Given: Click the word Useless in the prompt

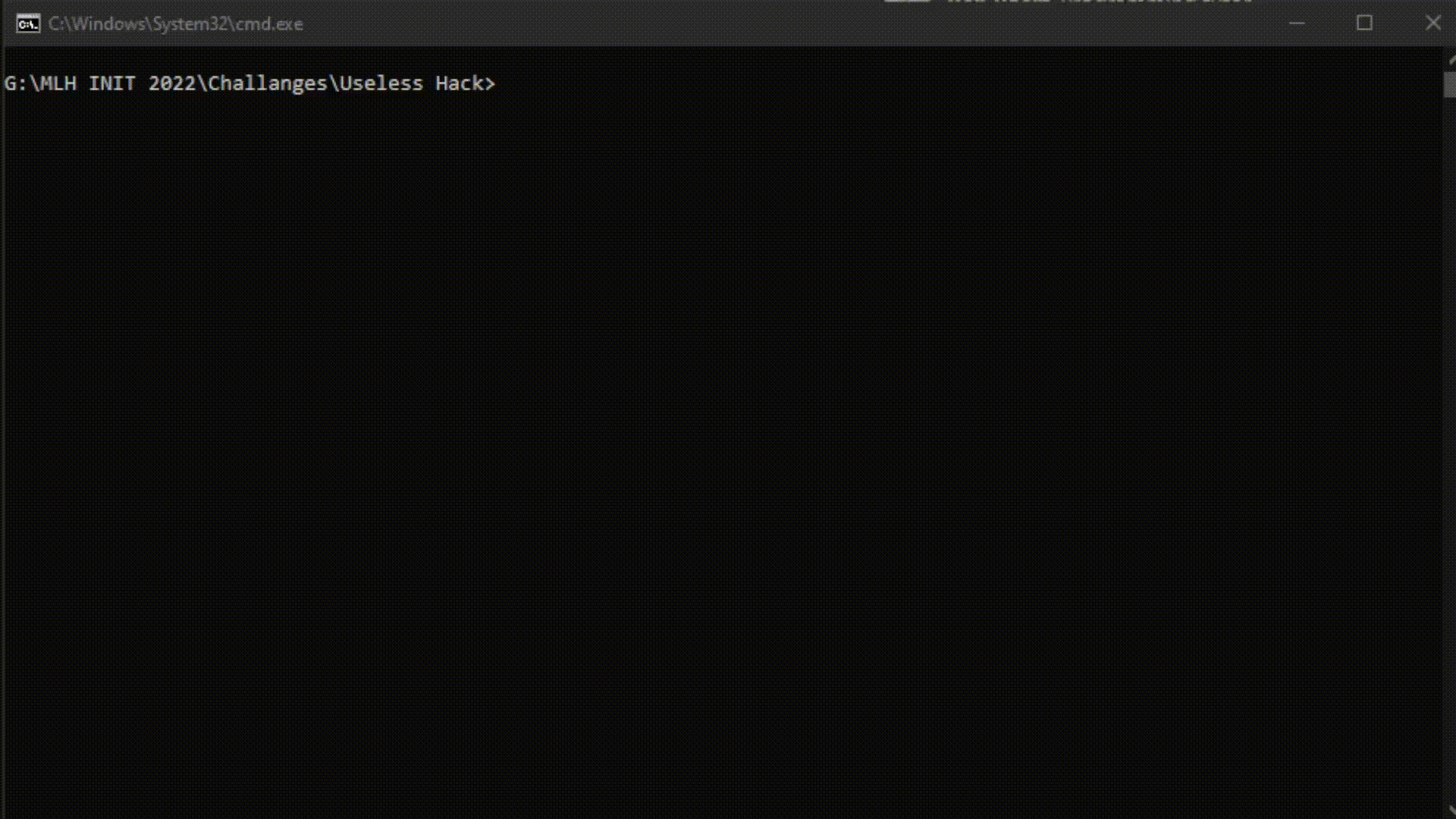Looking at the screenshot, I should 381,83.
